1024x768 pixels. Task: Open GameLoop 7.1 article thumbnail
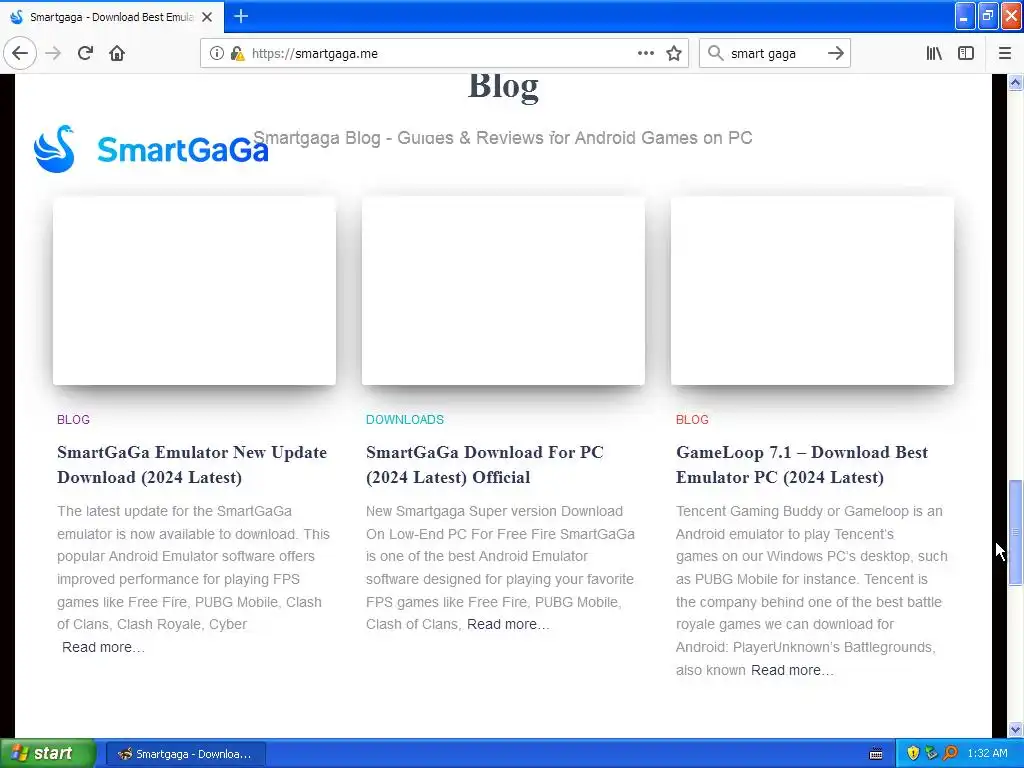coord(812,291)
